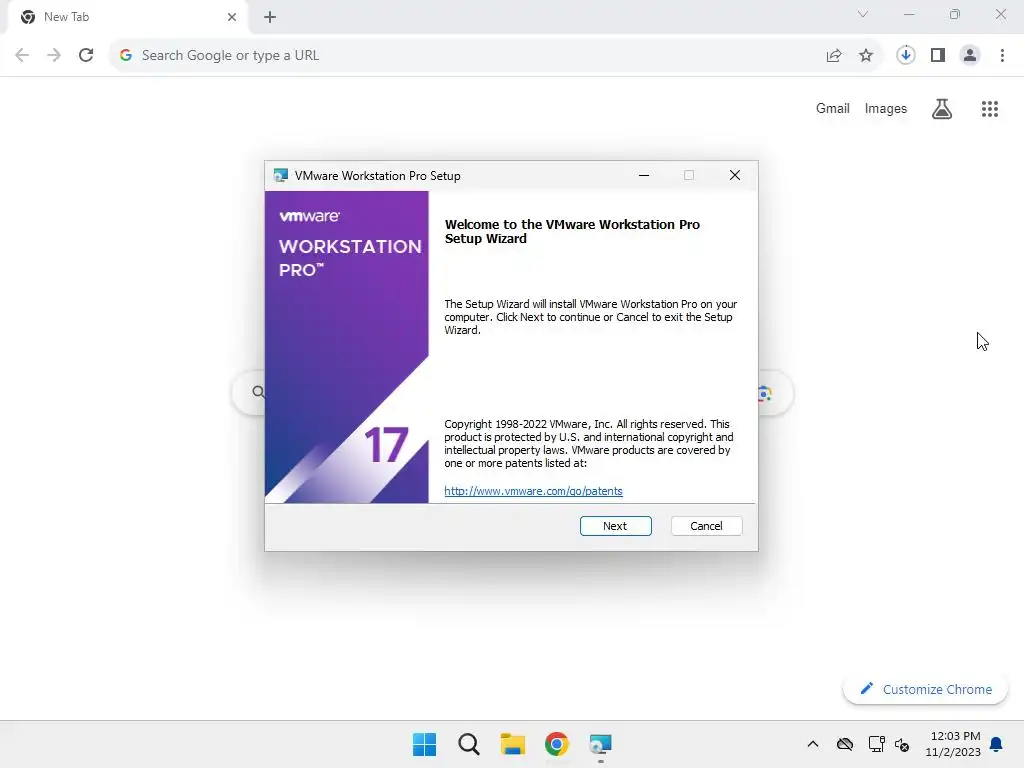This screenshot has height=768, width=1024.
Task: Go back in Chrome
Action: 22,55
